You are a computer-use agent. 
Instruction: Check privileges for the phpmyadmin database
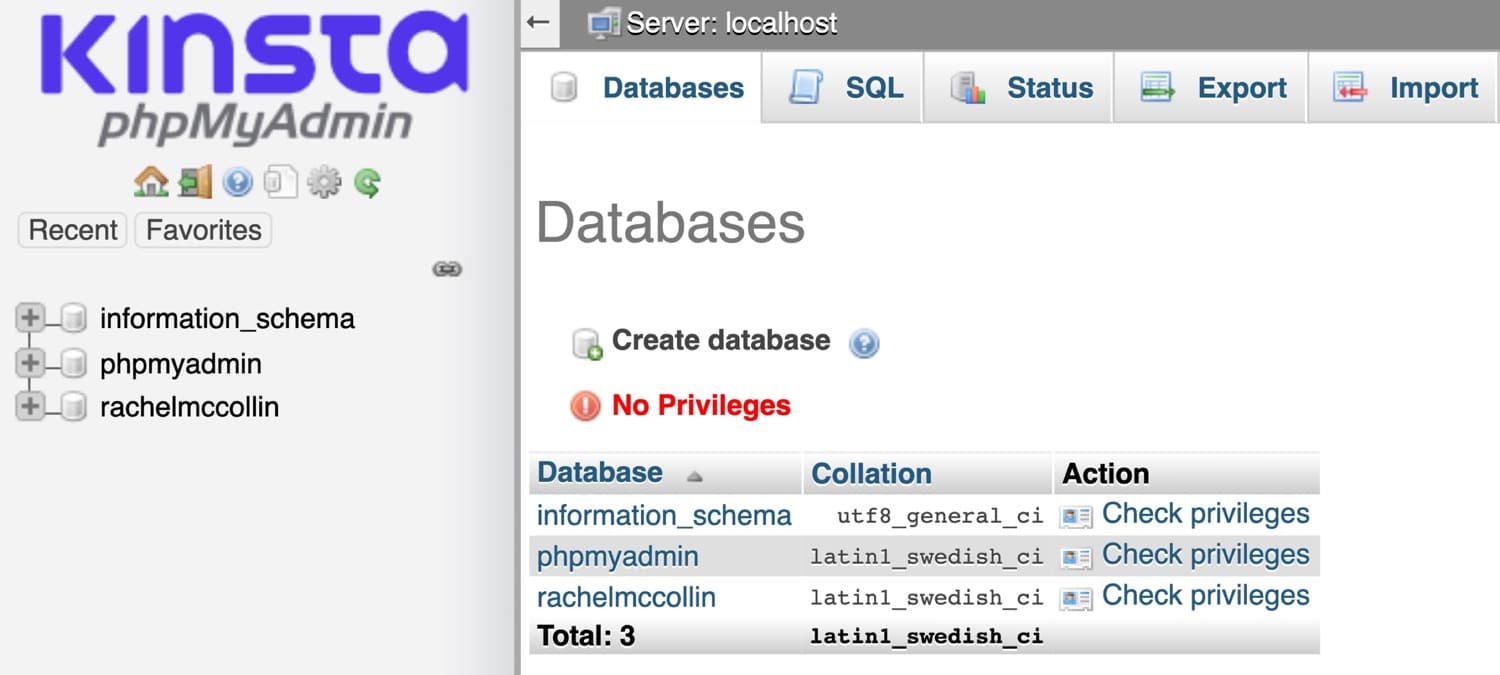[1205, 554]
